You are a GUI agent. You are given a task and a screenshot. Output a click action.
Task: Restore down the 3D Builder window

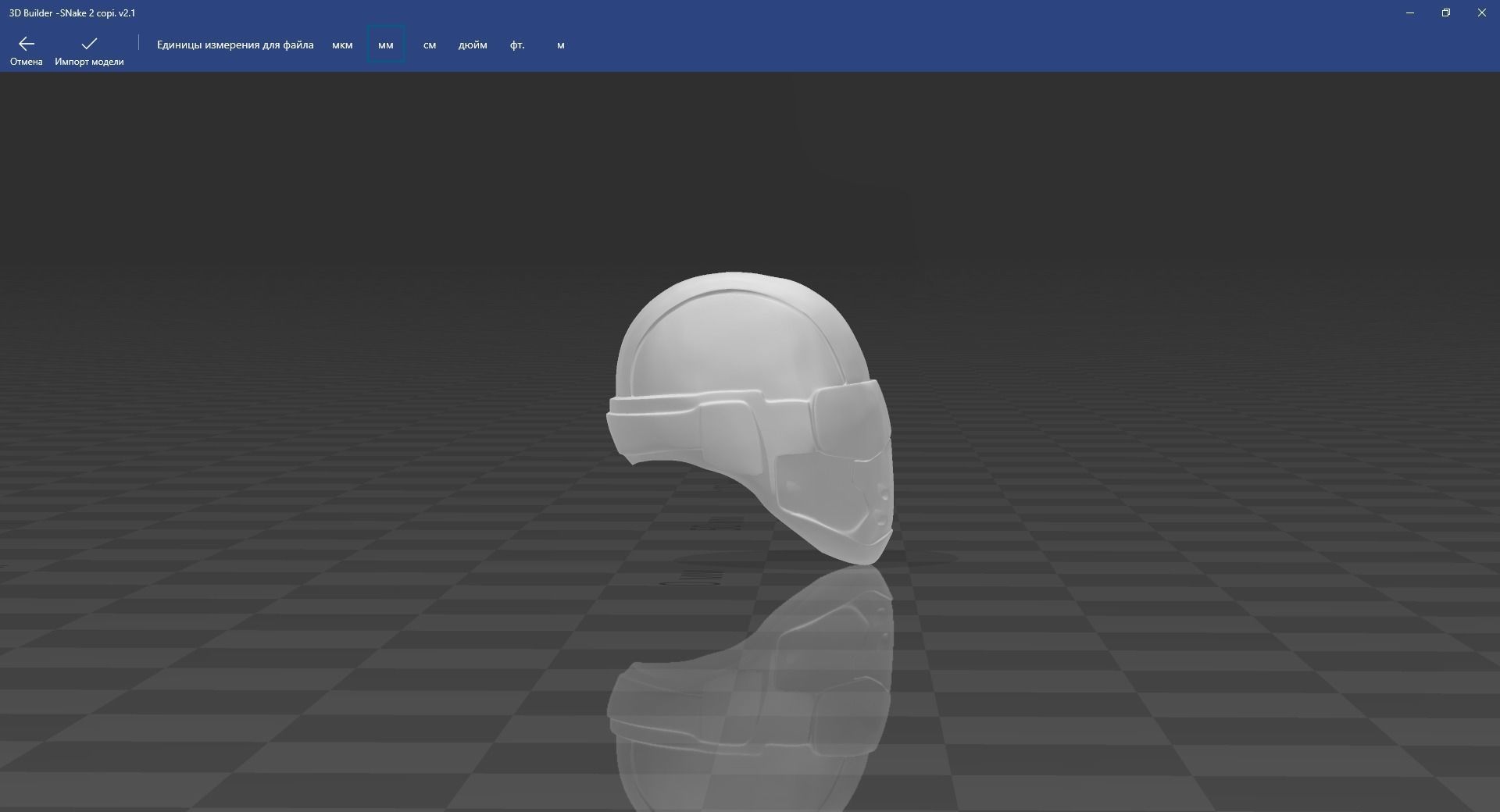point(1446,12)
